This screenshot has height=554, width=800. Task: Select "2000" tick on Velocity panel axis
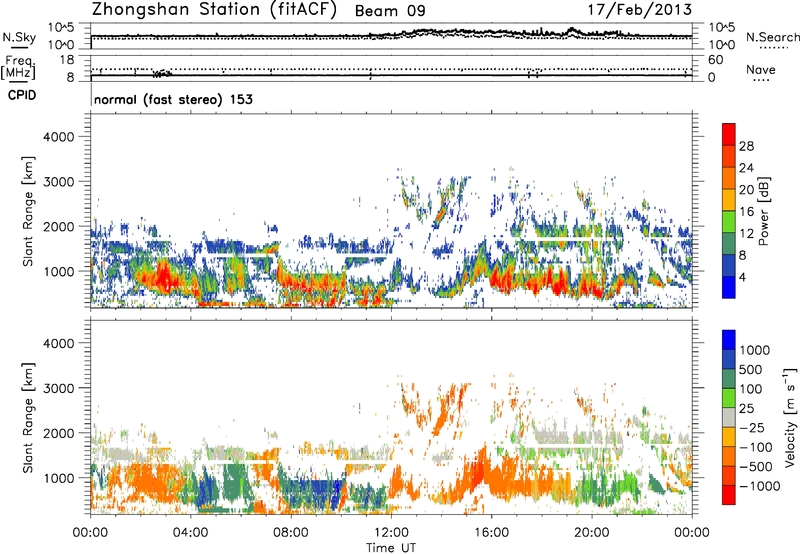click(58, 433)
